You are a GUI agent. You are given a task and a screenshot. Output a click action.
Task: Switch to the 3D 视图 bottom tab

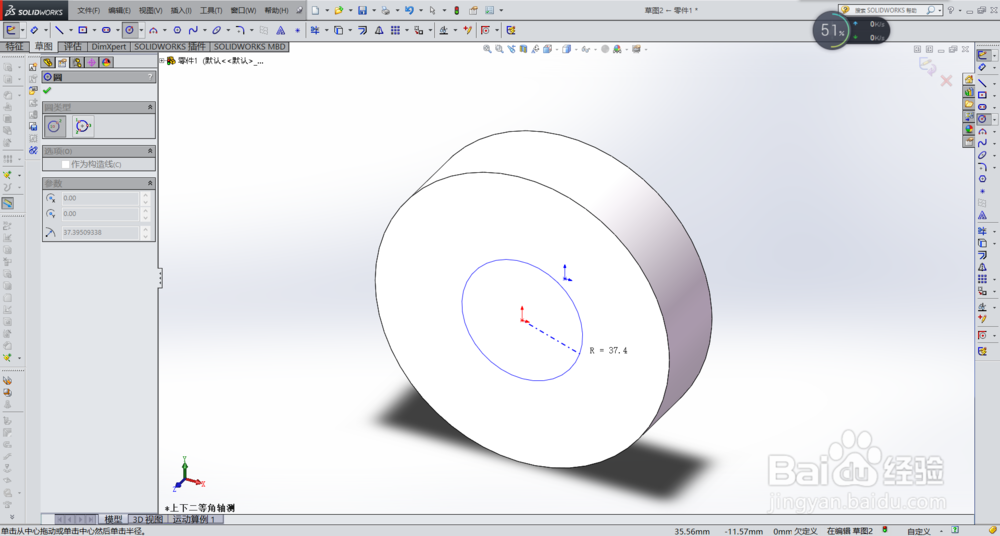(x=147, y=519)
